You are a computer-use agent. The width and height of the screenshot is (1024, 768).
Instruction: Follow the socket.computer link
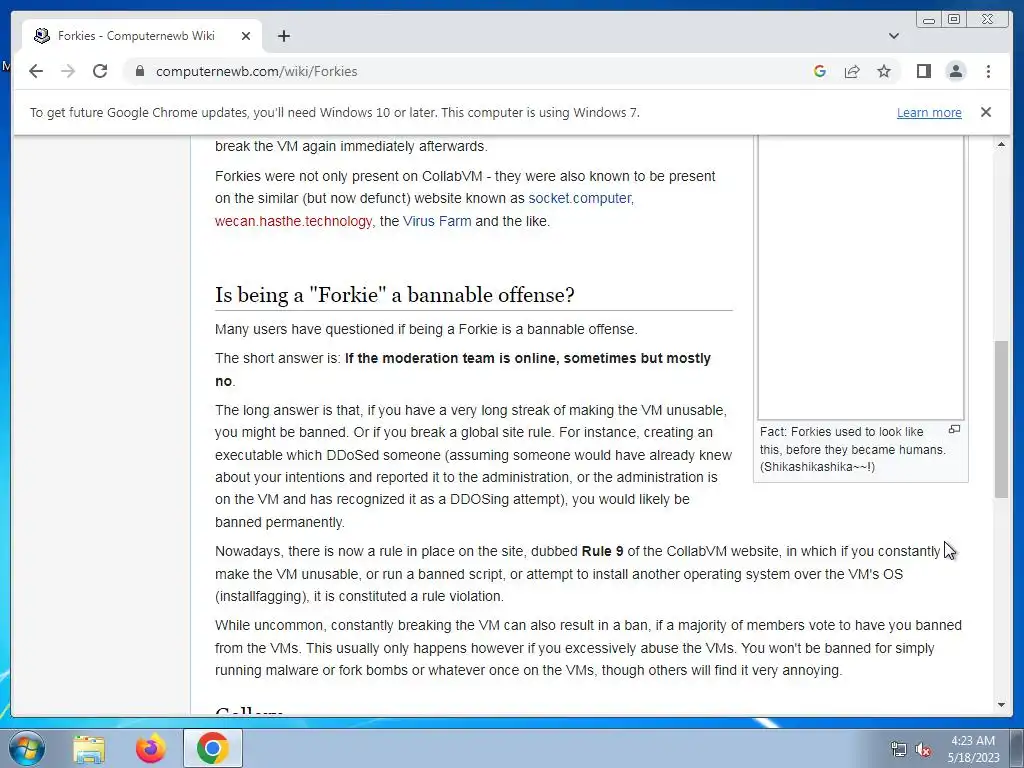(580, 198)
